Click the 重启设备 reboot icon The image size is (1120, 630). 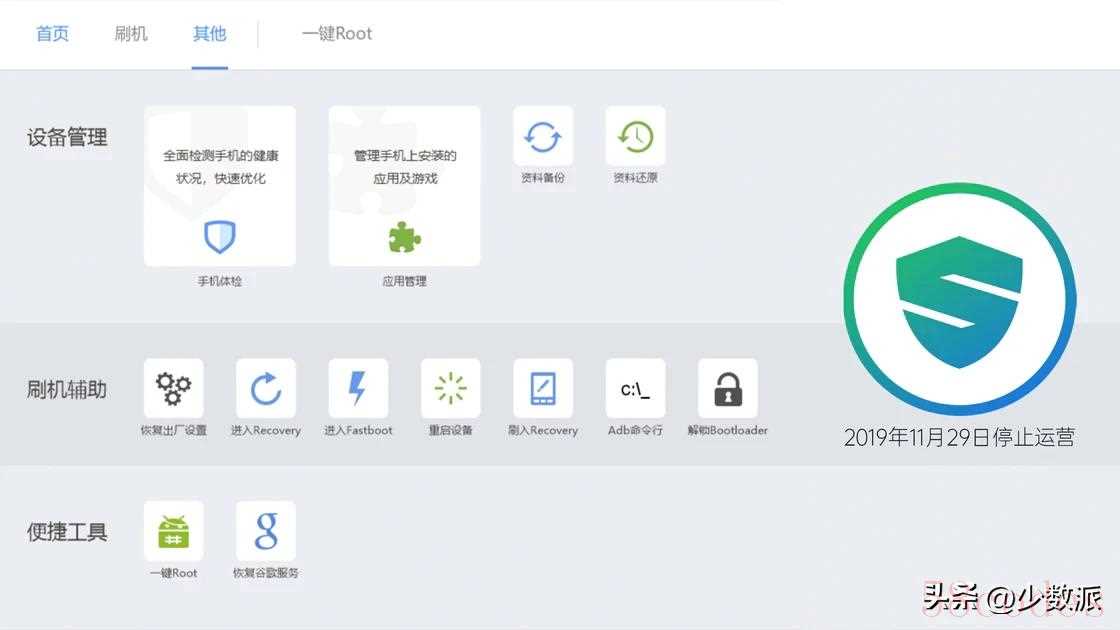[450, 388]
